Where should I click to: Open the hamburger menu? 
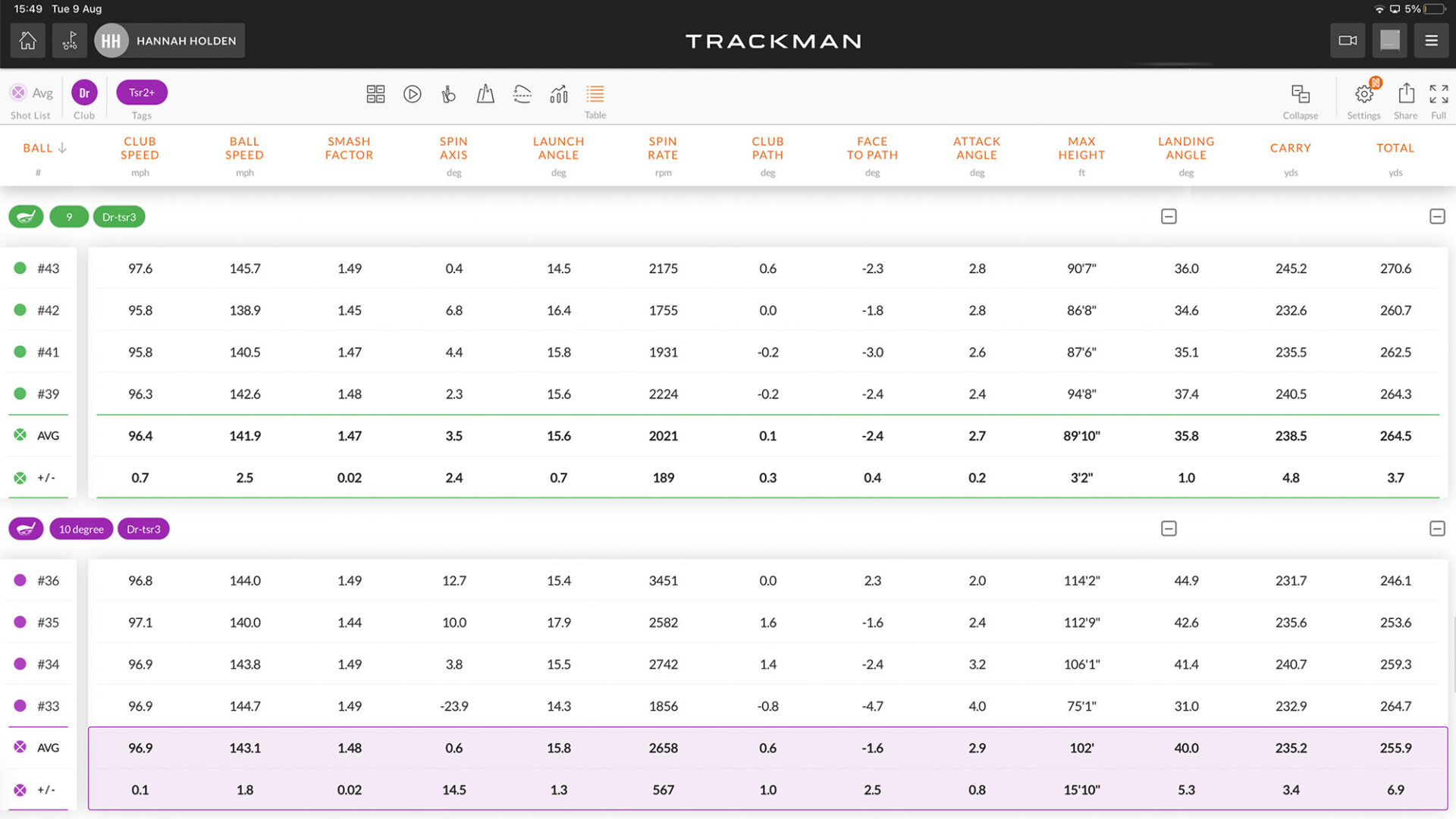(x=1432, y=40)
